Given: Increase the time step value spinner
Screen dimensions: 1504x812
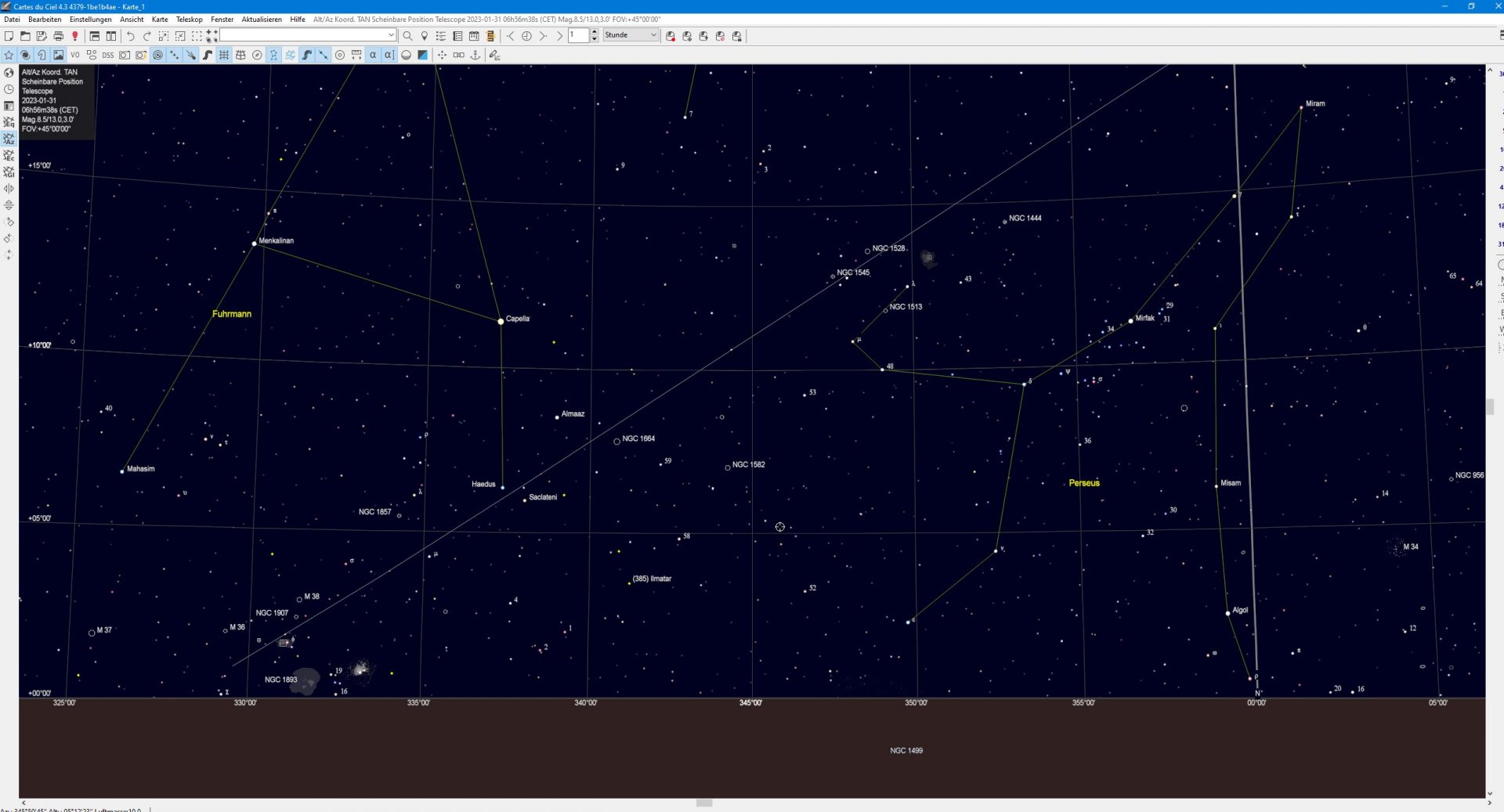Looking at the screenshot, I should (595, 32).
